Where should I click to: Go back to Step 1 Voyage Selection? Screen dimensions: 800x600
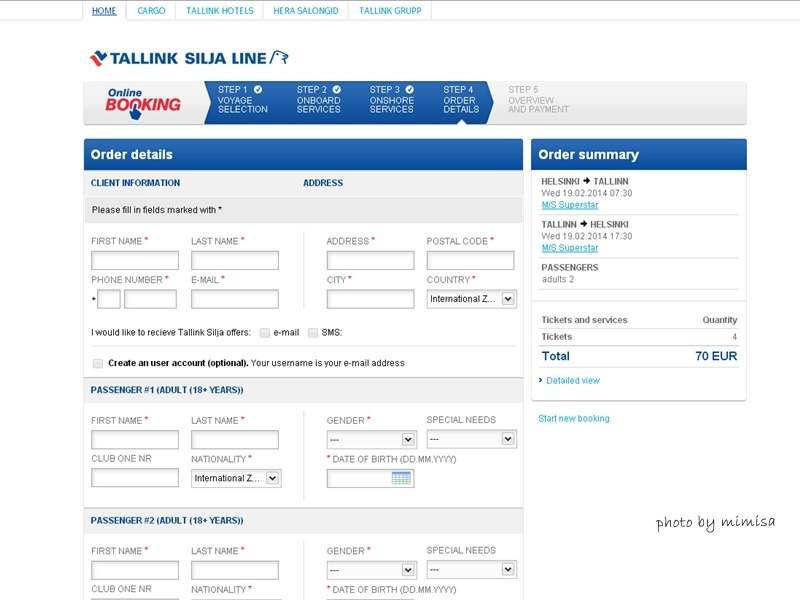tap(243, 99)
